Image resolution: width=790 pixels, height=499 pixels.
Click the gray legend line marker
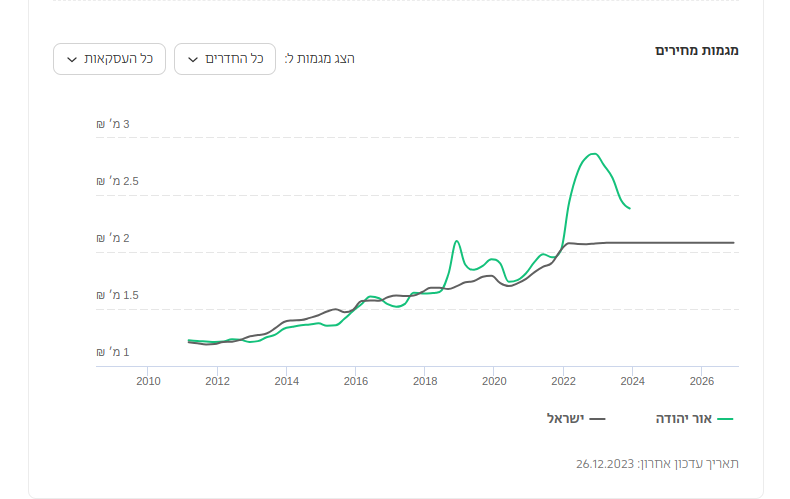tap(598, 418)
